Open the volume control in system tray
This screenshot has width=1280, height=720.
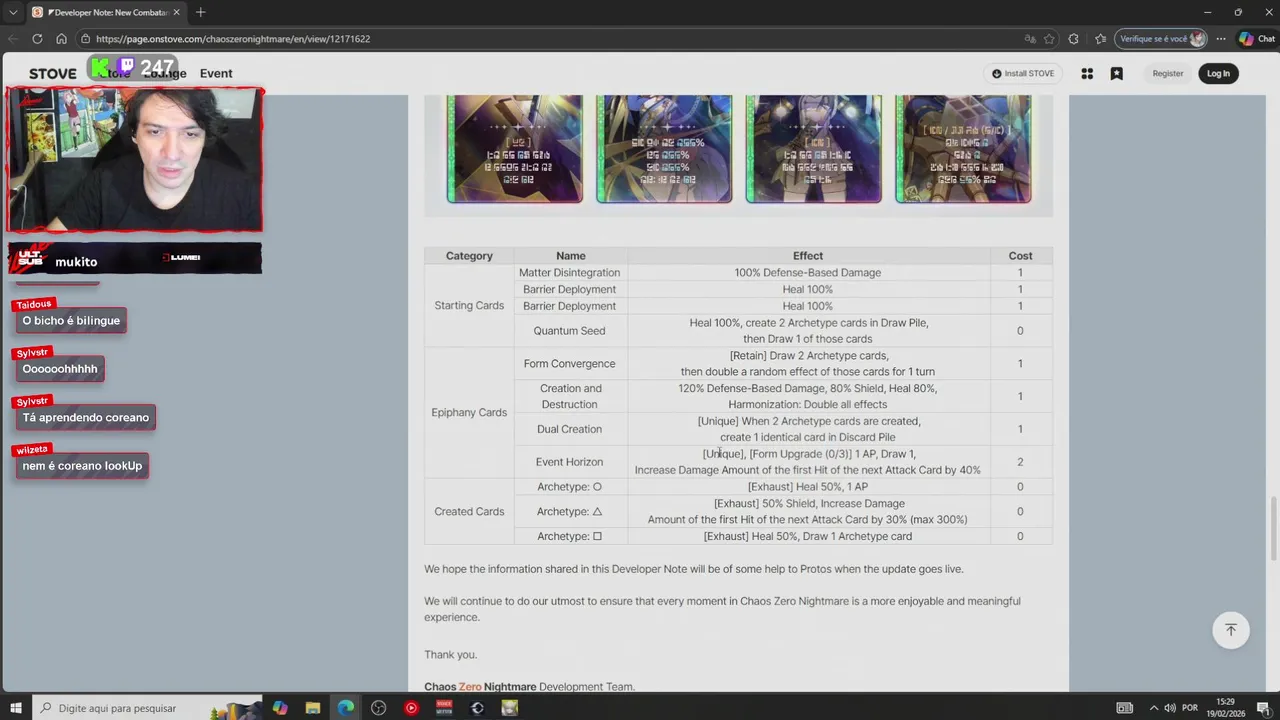[1169, 708]
